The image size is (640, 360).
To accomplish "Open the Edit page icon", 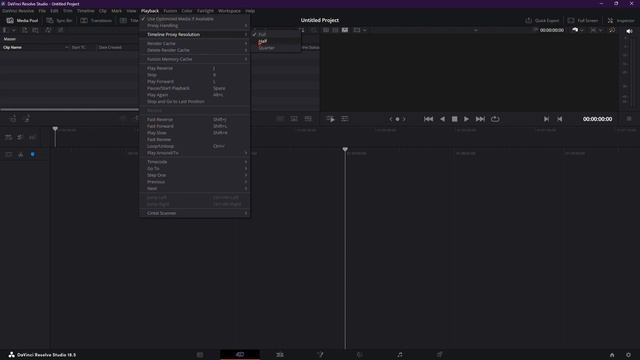I will tap(280, 355).
